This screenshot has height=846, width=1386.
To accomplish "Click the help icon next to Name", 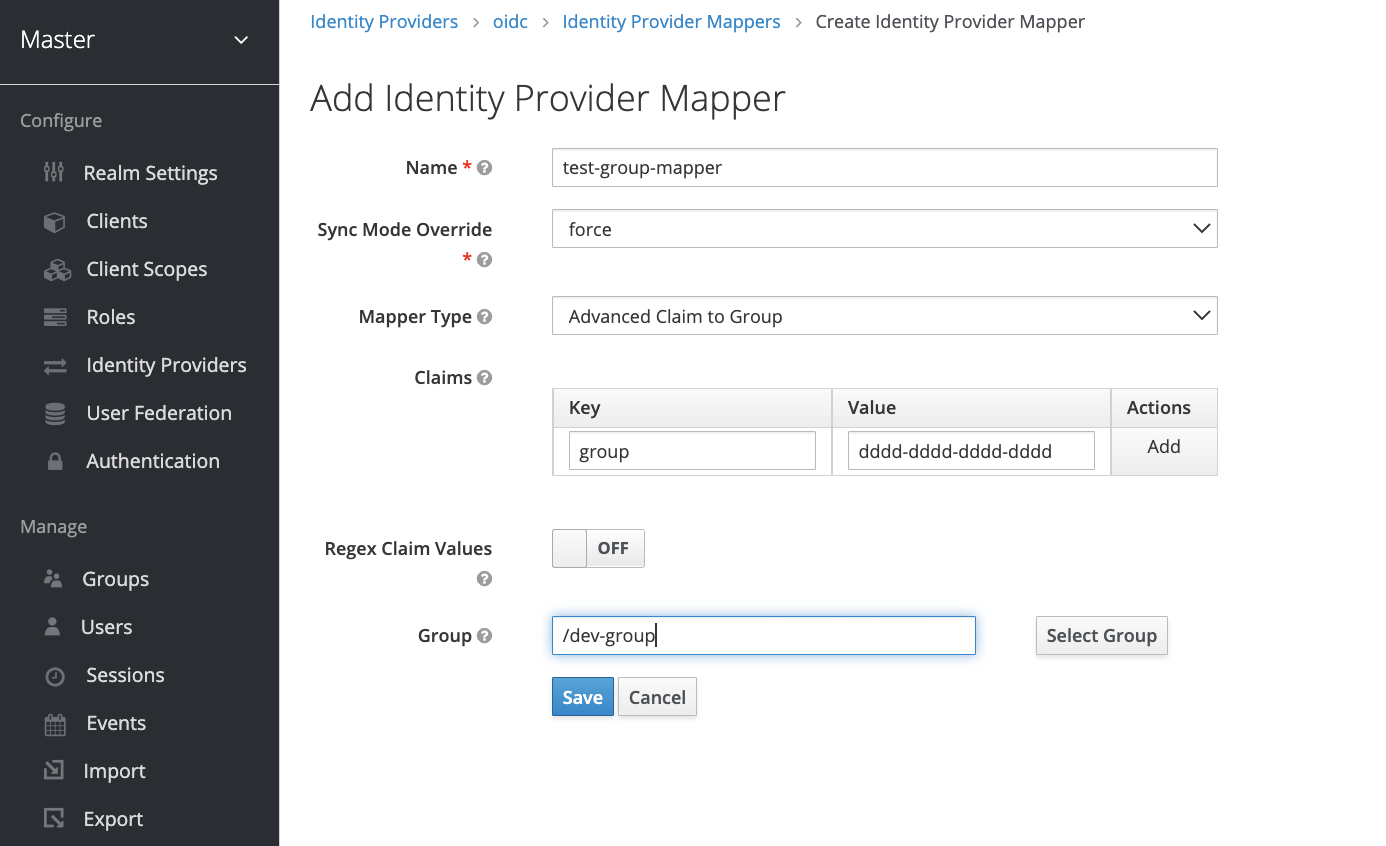I will [485, 168].
